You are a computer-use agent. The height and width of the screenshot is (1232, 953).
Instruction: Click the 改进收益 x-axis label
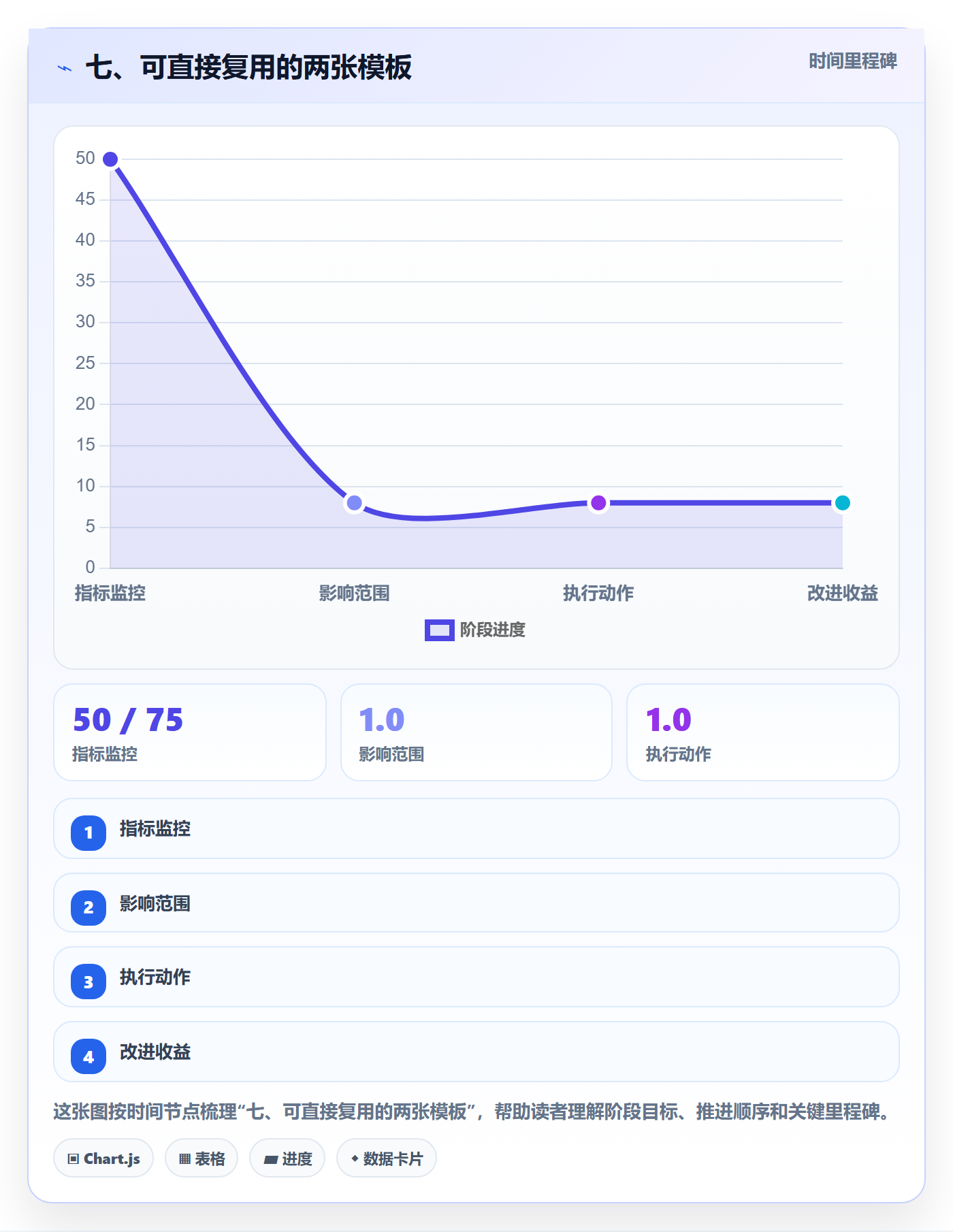click(842, 594)
